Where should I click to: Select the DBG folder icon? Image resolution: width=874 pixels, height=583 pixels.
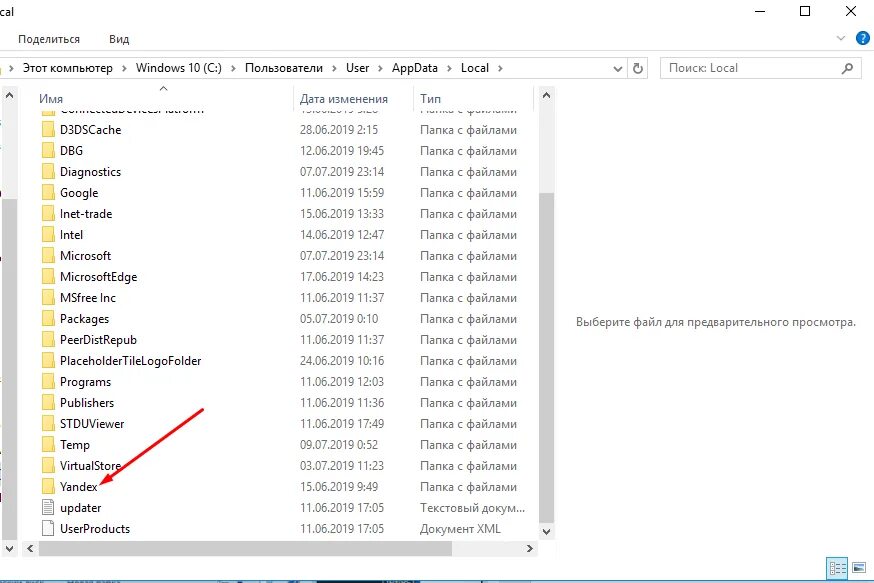48,151
